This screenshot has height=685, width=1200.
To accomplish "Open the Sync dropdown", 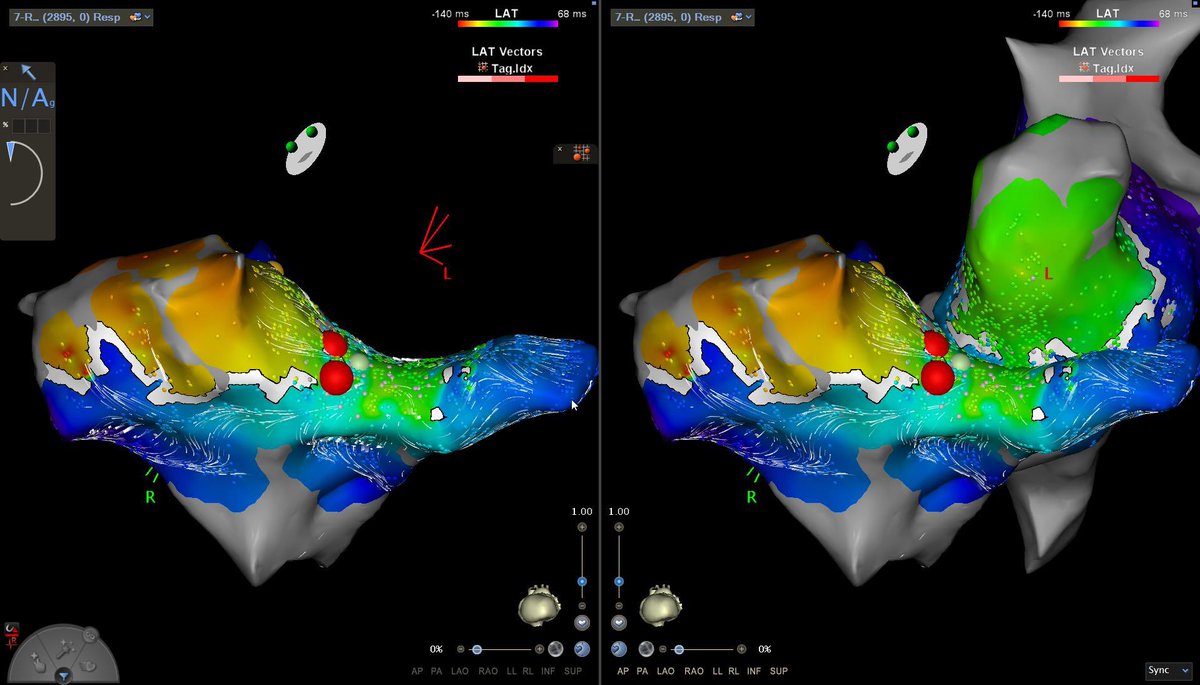I will click(x=1169, y=670).
